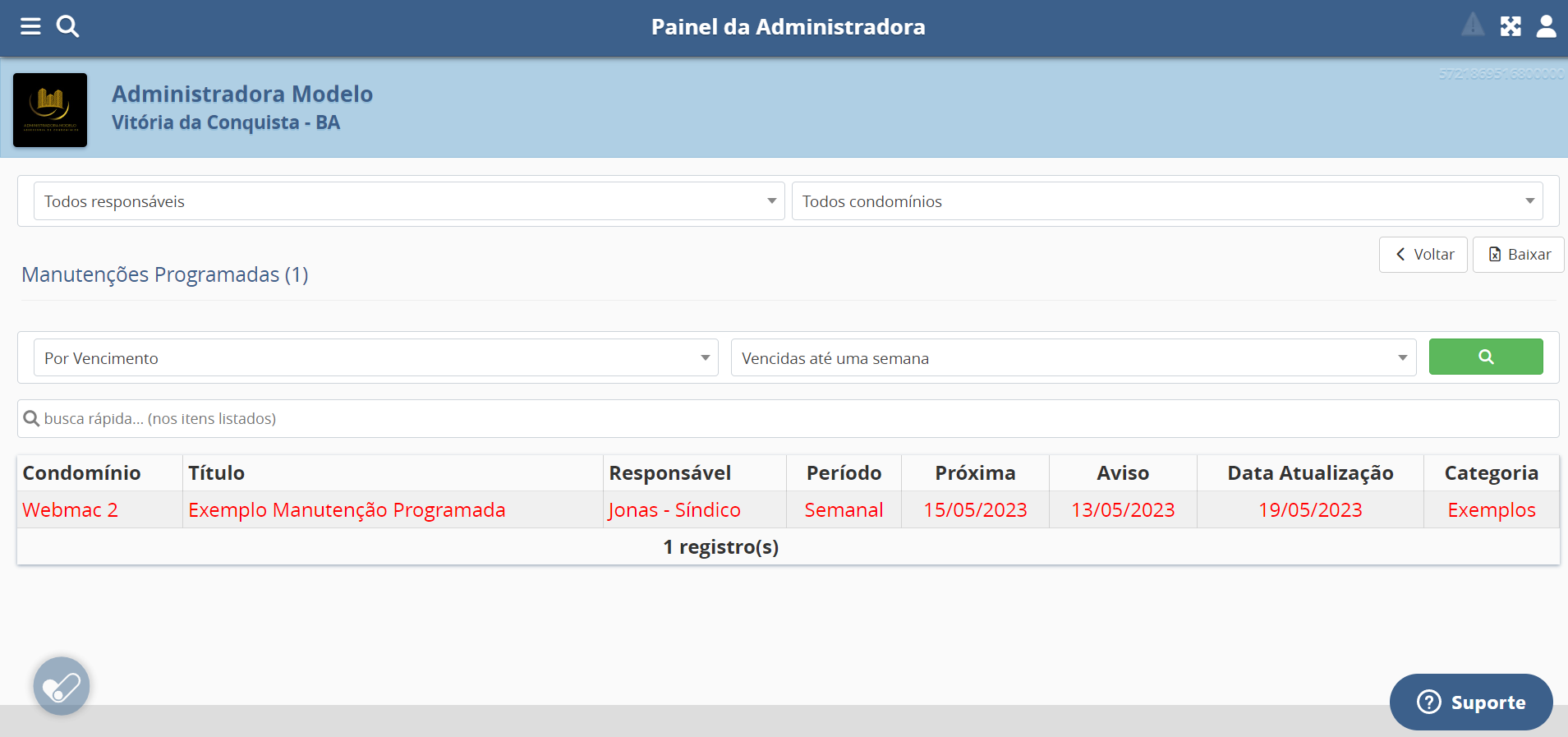This screenshot has height=737, width=1568.
Task: Click the search magnifier in header
Action: coord(67,26)
